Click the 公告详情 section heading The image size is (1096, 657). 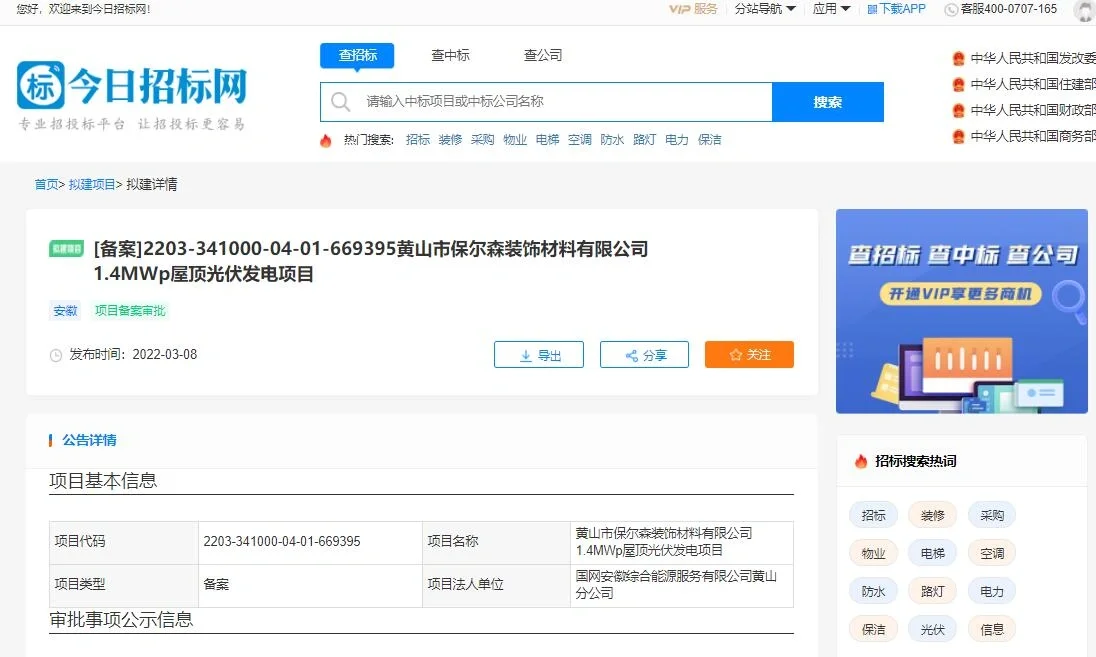coord(89,440)
